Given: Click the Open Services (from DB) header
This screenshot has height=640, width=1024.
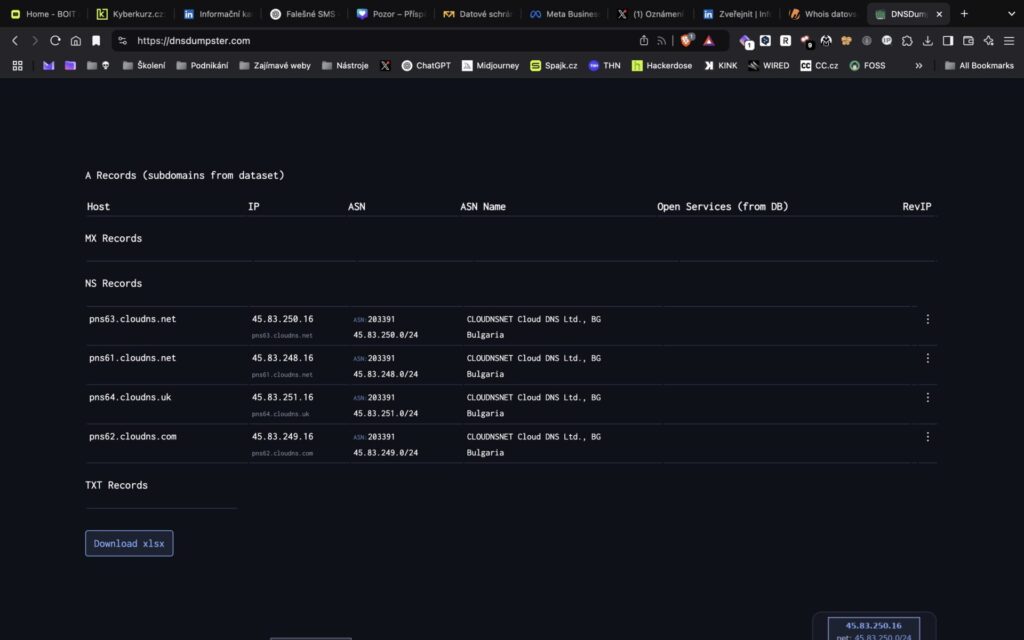Looking at the screenshot, I should pyautogui.click(x=722, y=206).
